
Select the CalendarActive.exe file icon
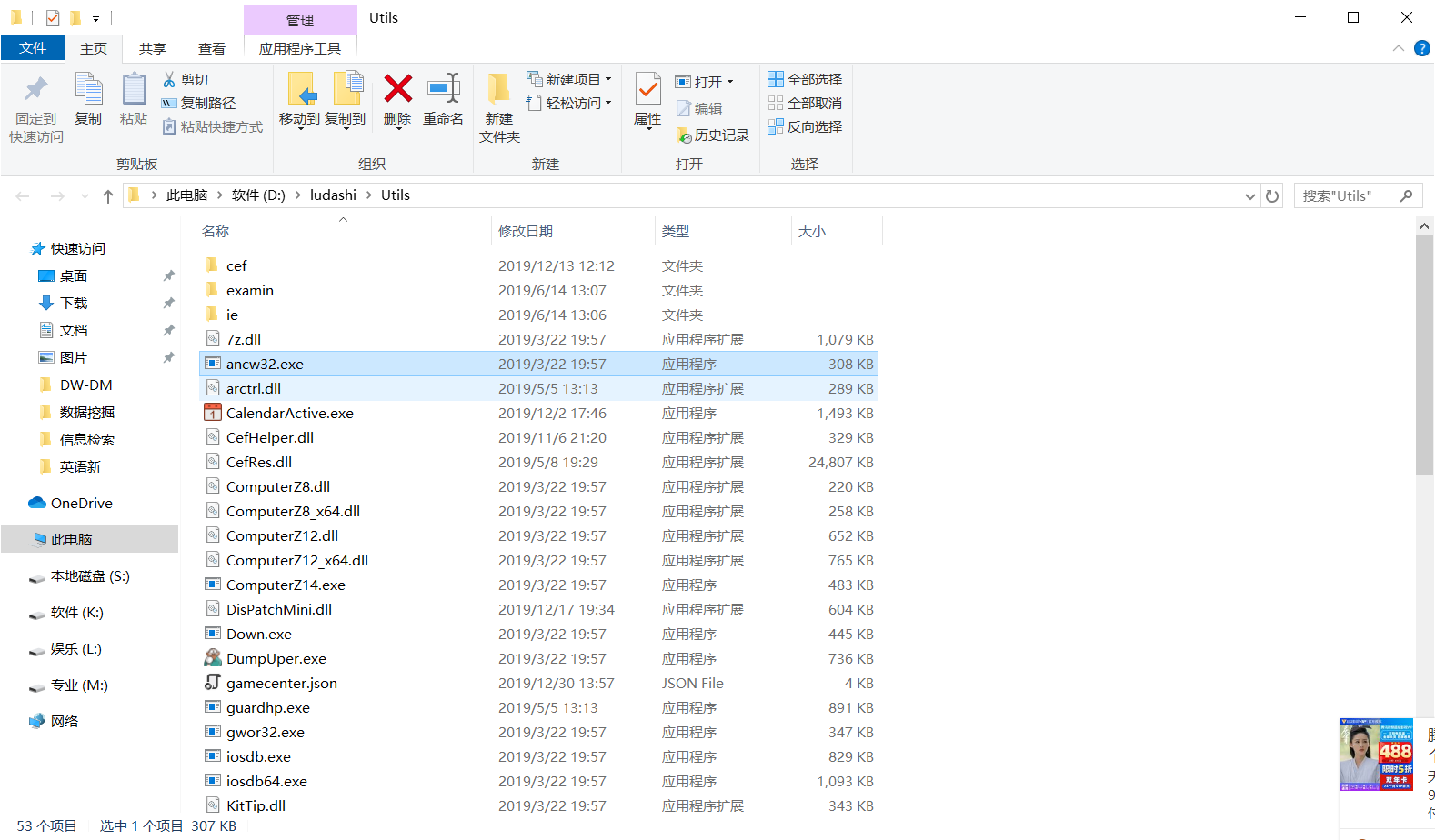[212, 413]
